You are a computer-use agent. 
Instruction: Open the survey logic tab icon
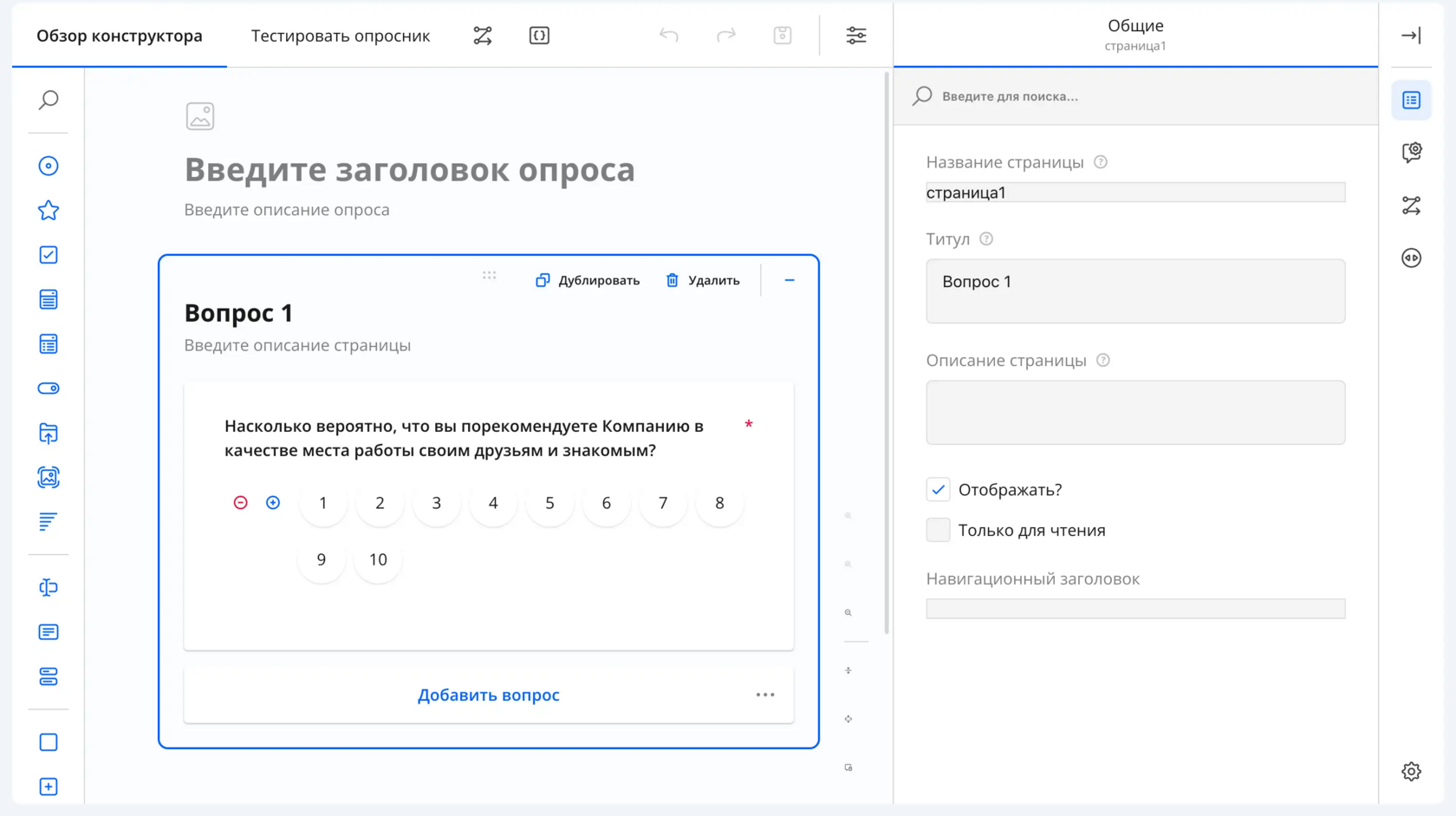tap(483, 36)
